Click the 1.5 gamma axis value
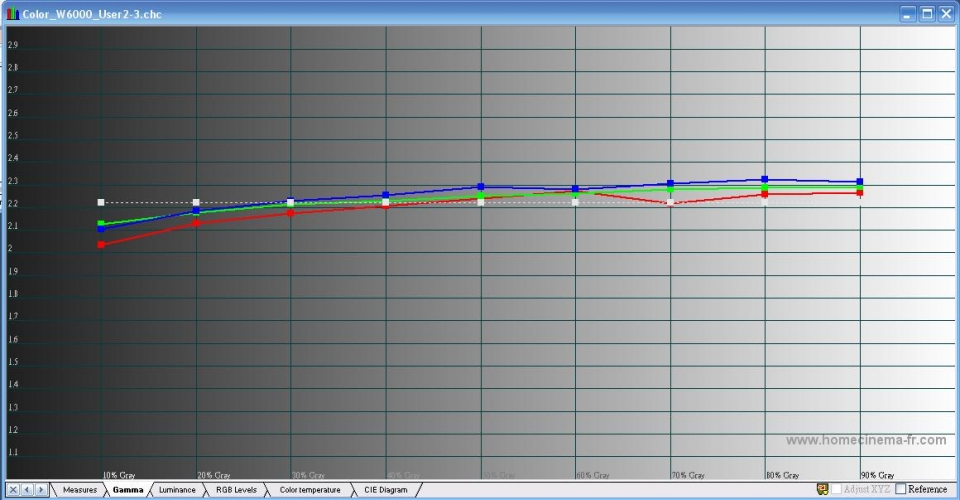The height and width of the screenshot is (500, 960). tap(13, 362)
